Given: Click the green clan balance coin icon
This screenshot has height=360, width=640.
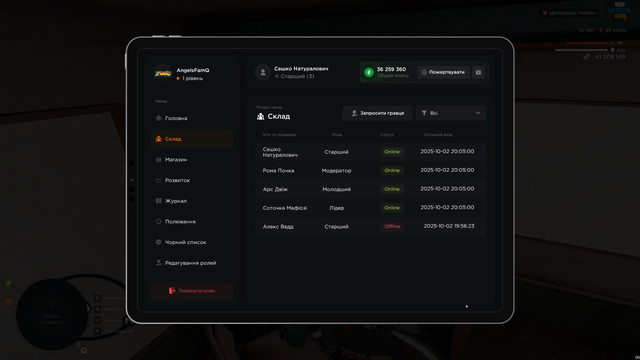Looking at the screenshot, I should [369, 72].
